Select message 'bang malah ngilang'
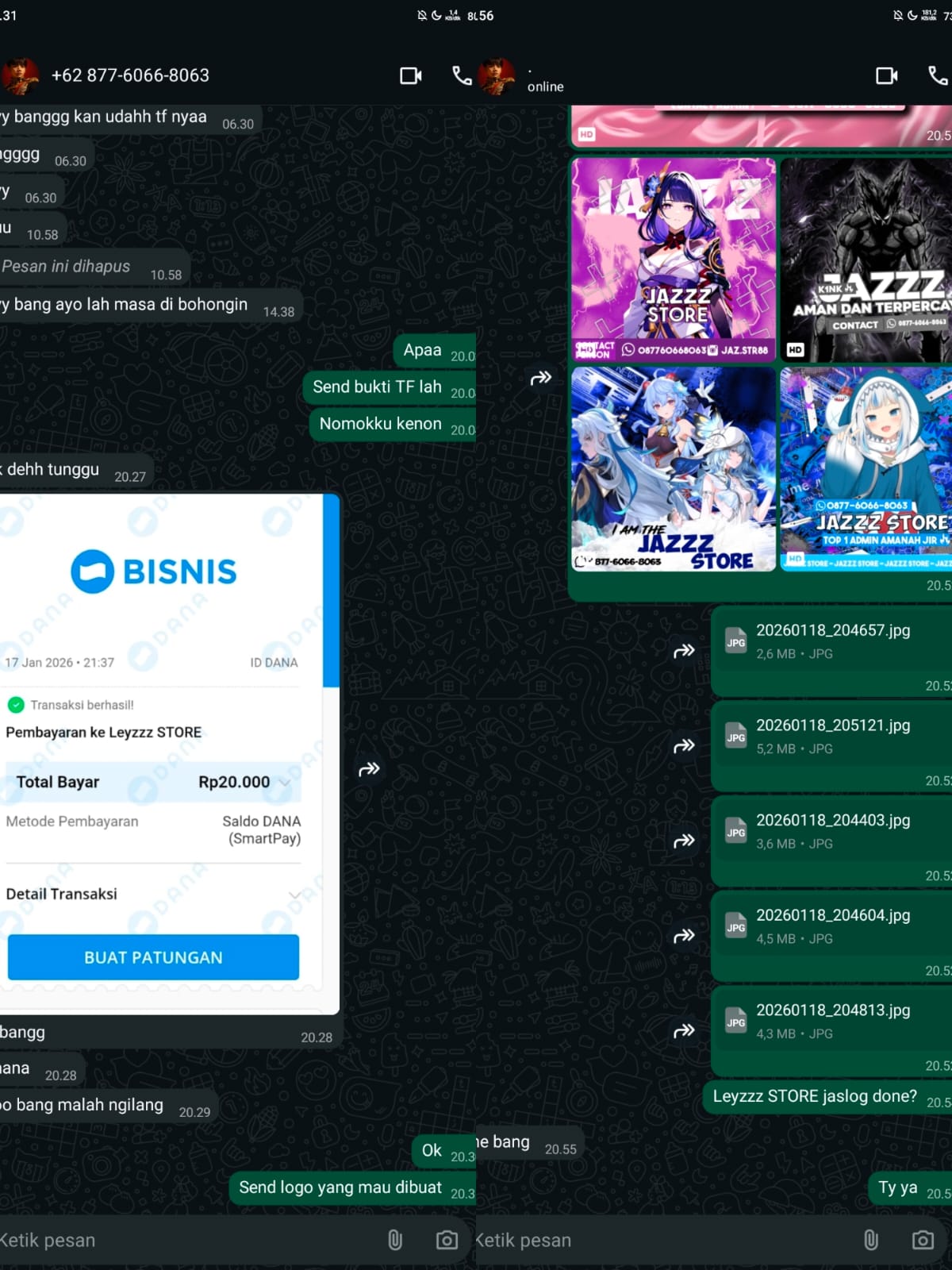The image size is (952, 1270). [x=109, y=1105]
